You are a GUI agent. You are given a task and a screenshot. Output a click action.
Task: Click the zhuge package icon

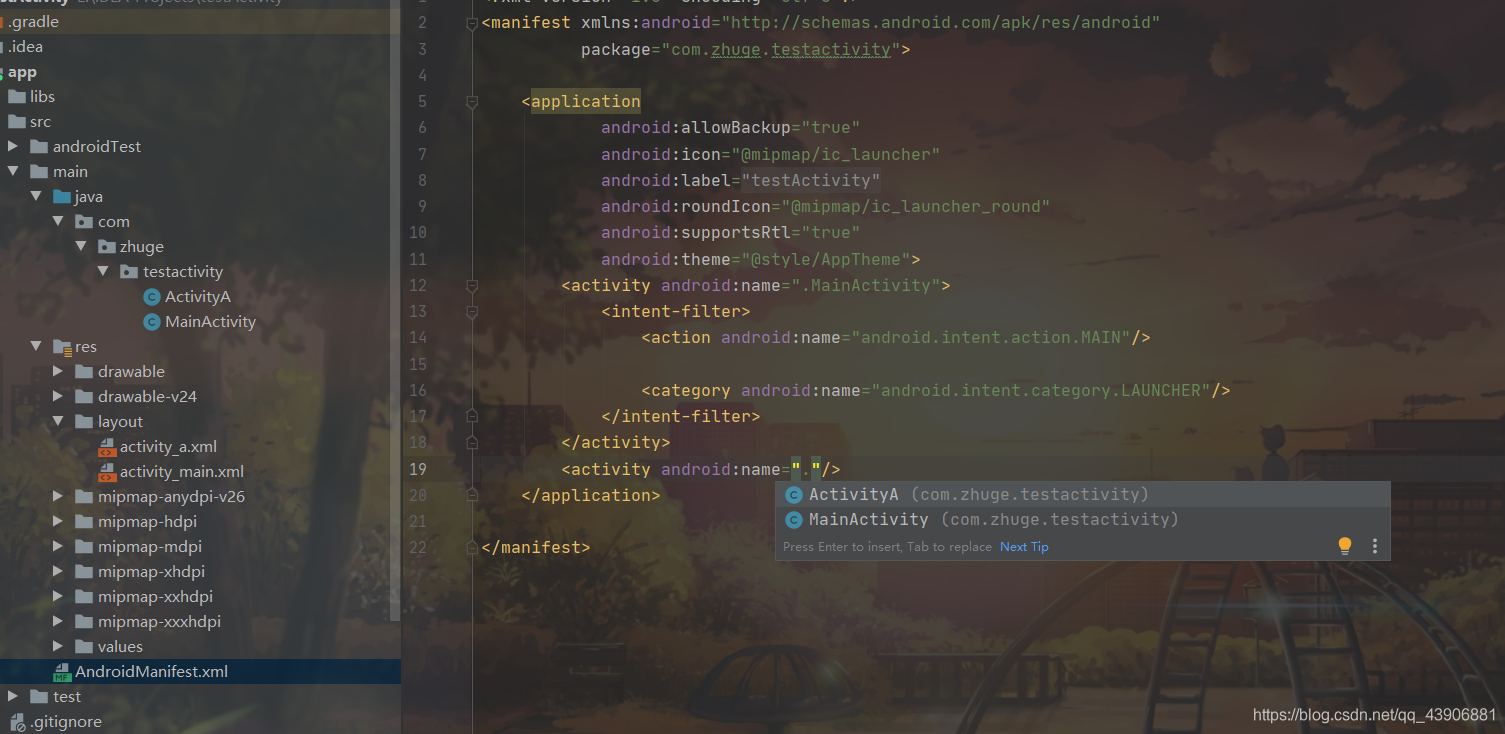[107, 246]
